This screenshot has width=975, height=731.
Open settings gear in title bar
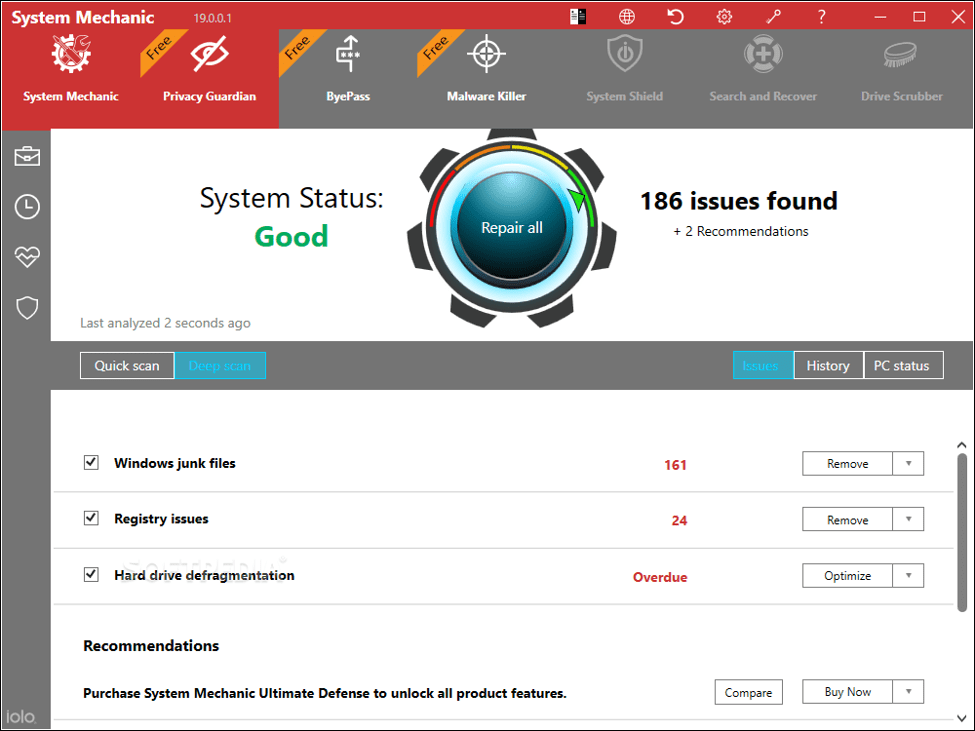(724, 17)
